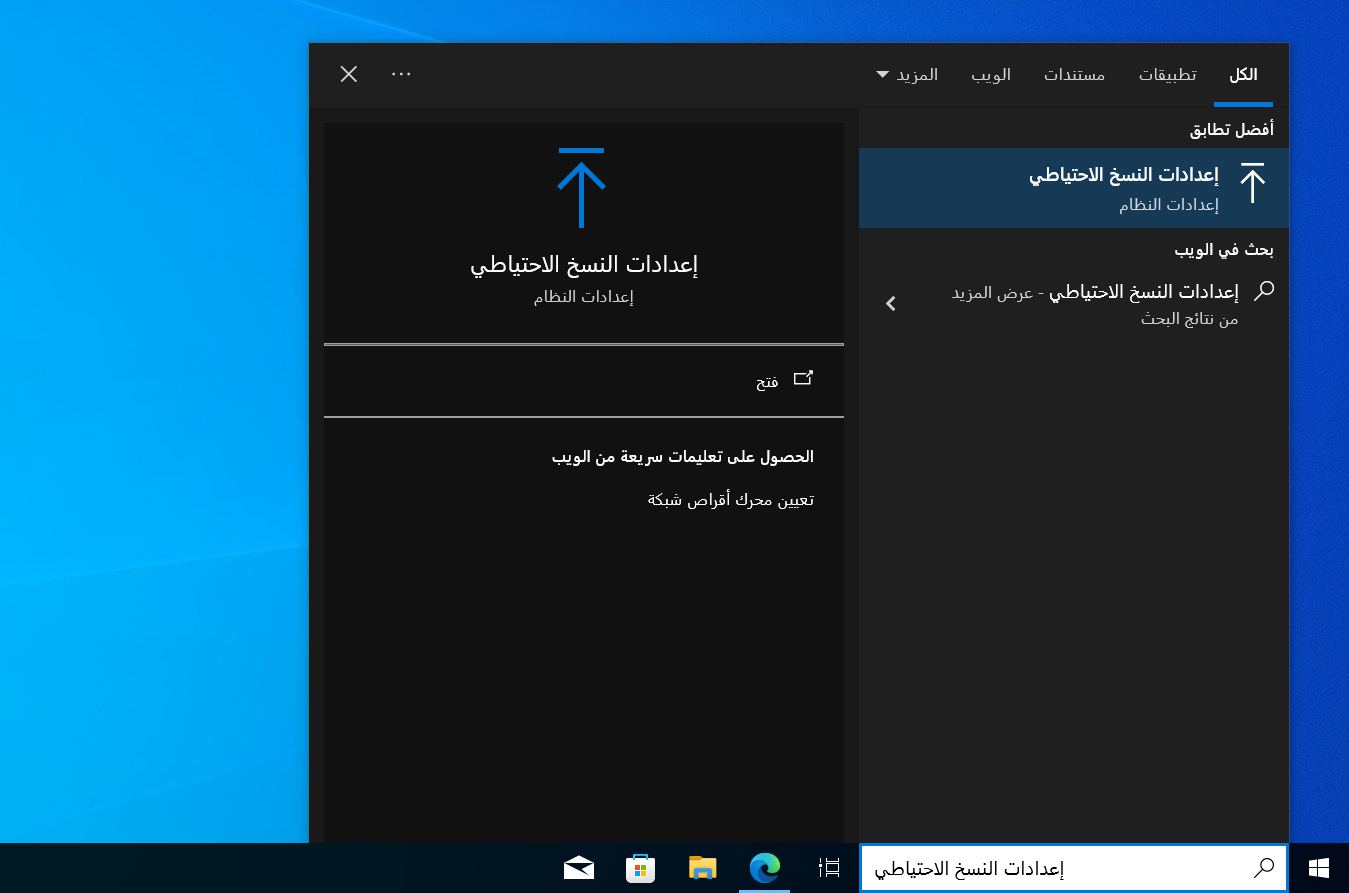The image size is (1349, 893).
Task: Click the large backup arrow in the preview pane
Action: click(x=581, y=188)
